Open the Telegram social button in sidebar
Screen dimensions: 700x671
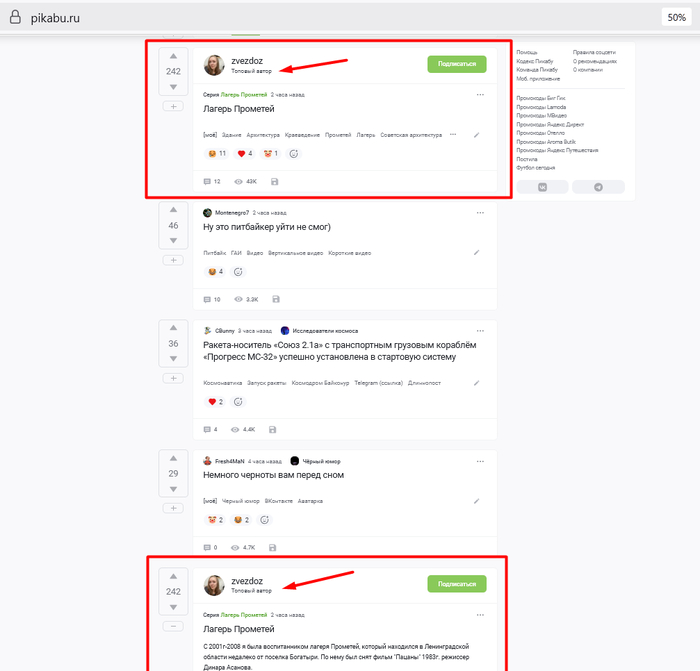(x=598, y=187)
